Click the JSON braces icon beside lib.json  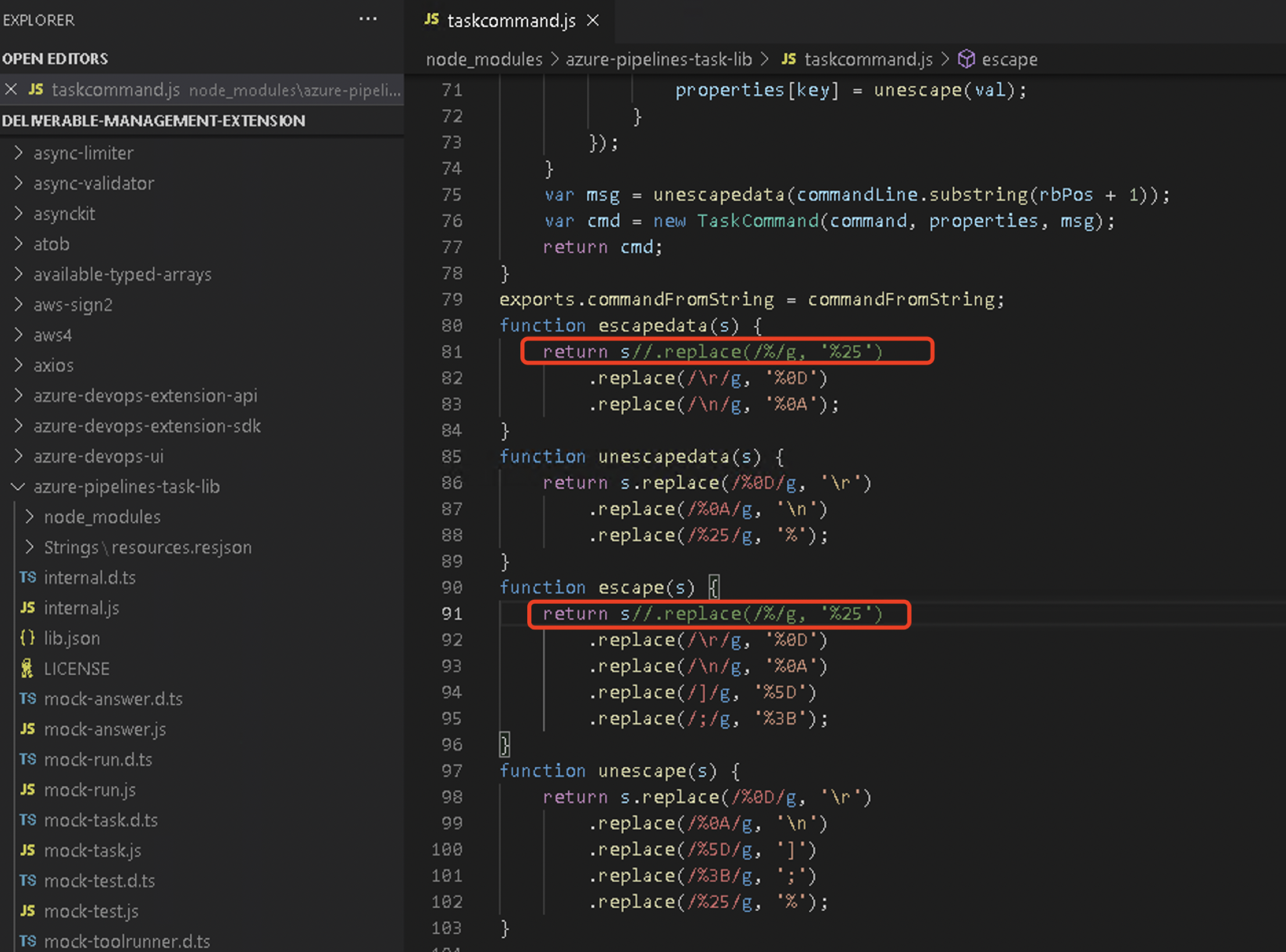pyautogui.click(x=27, y=638)
